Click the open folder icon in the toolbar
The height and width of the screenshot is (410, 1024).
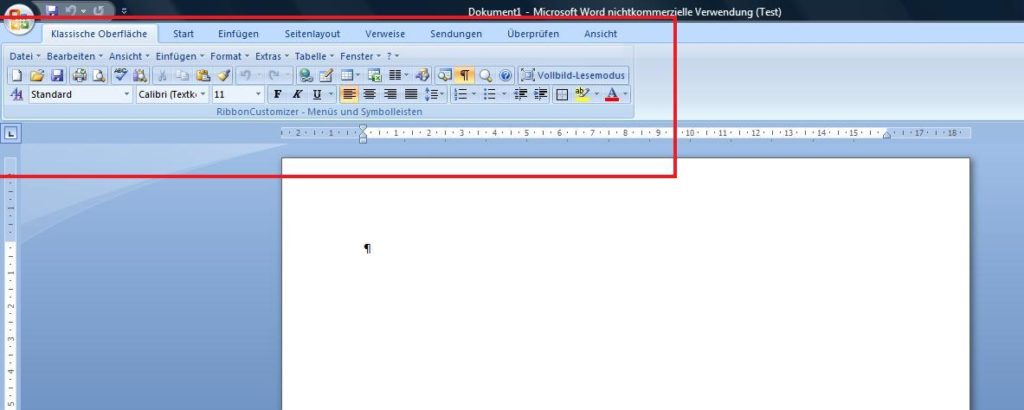tap(37, 75)
